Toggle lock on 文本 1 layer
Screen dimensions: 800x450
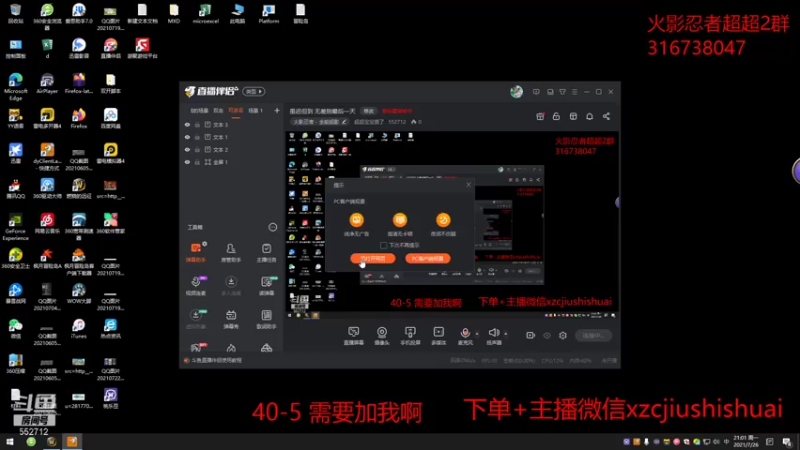pyautogui.click(x=197, y=137)
